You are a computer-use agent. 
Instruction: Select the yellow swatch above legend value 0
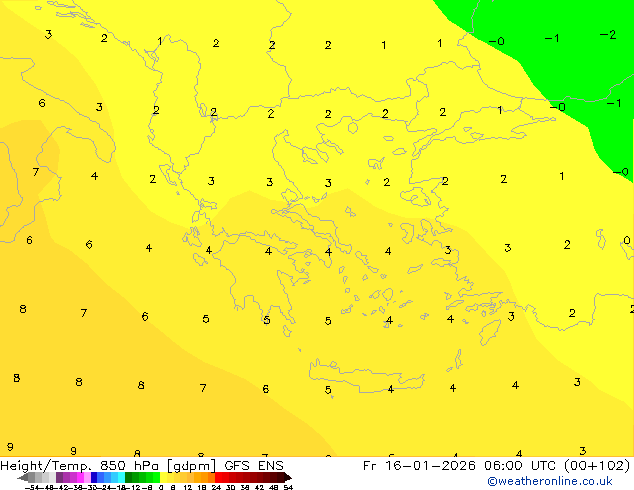pos(163,478)
